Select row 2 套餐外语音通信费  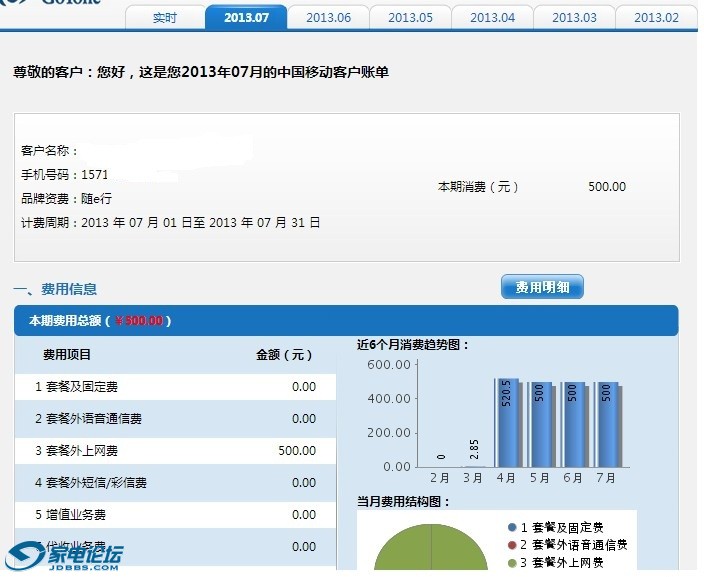pyautogui.click(x=175, y=418)
